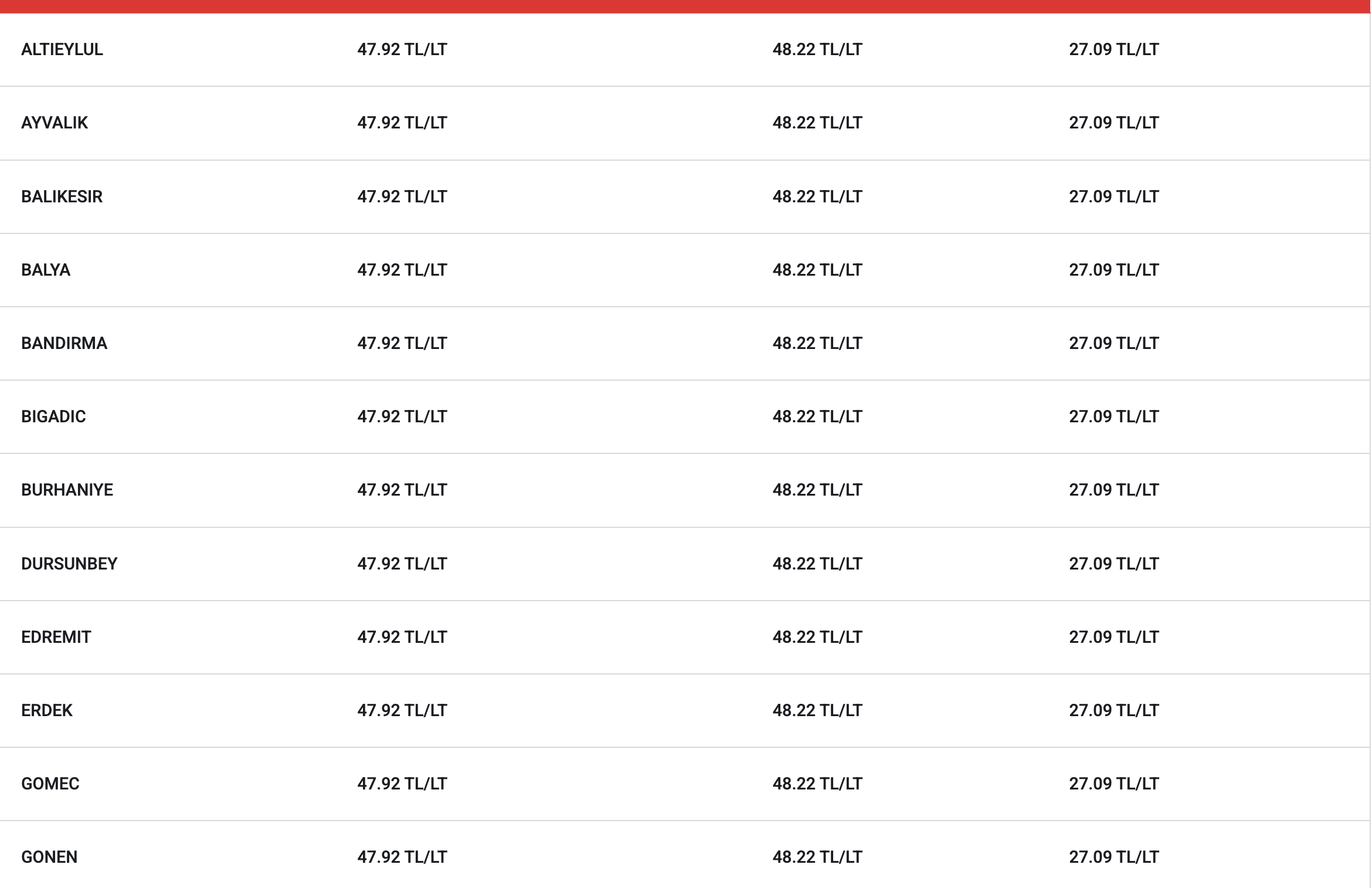Image resolution: width=1372 pixels, height=888 pixels.
Task: Click the 48.22 TL/LT price for GONEN
Action: pos(817,857)
